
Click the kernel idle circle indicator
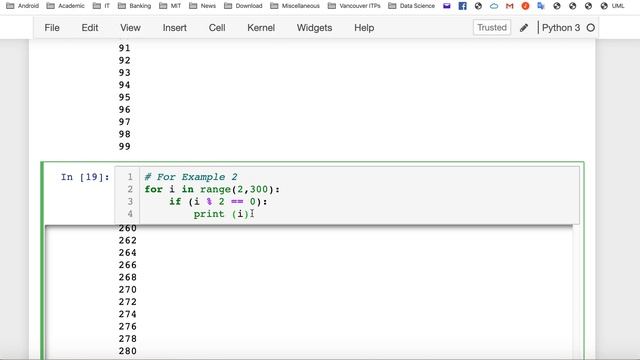coord(591,28)
